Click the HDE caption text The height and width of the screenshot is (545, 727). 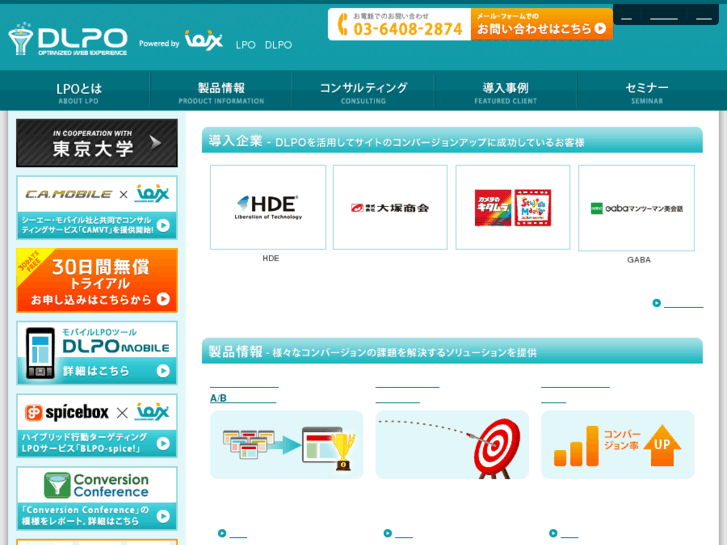(x=271, y=258)
